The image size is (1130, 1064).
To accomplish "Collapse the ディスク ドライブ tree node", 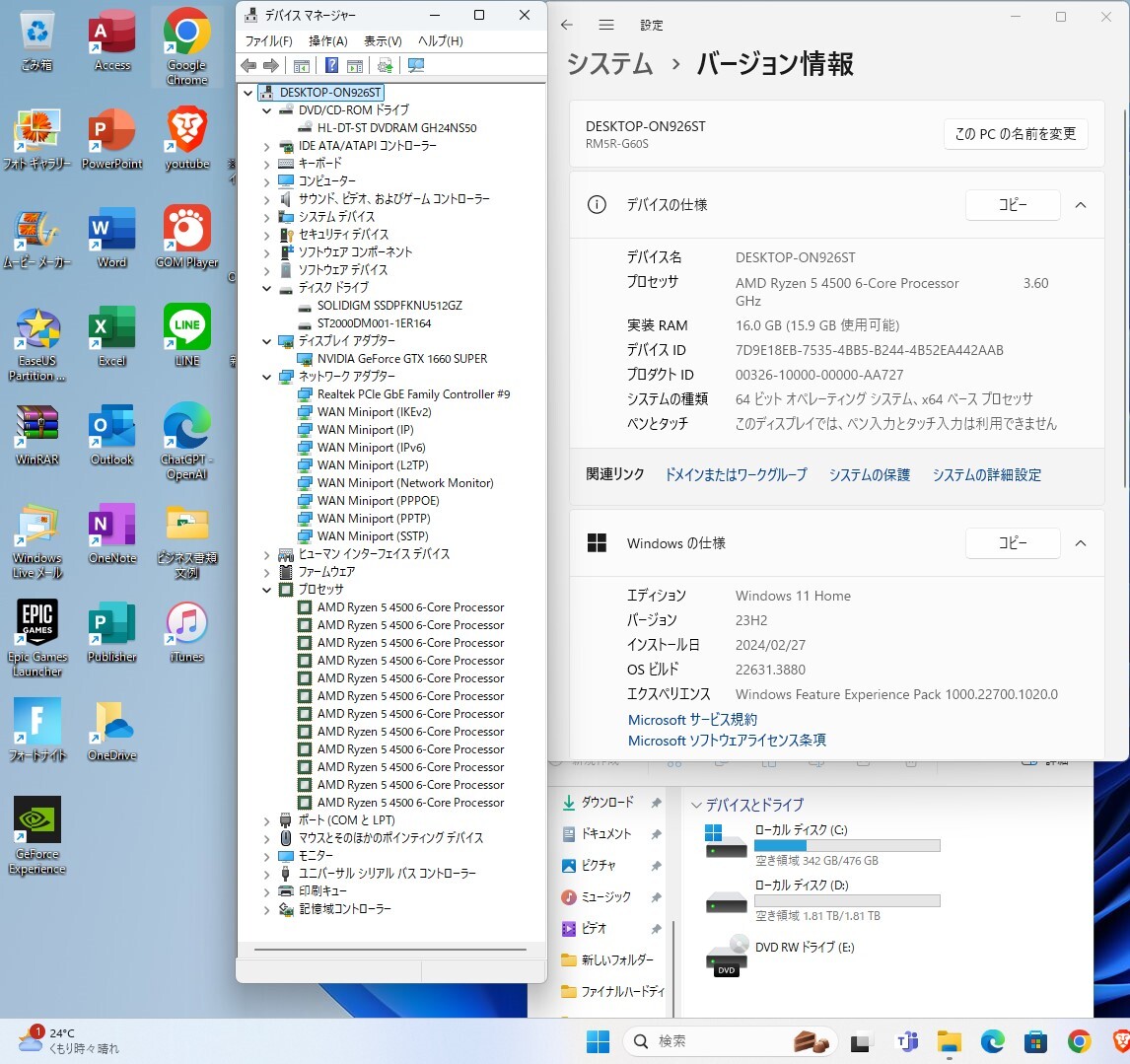I will click(266, 288).
